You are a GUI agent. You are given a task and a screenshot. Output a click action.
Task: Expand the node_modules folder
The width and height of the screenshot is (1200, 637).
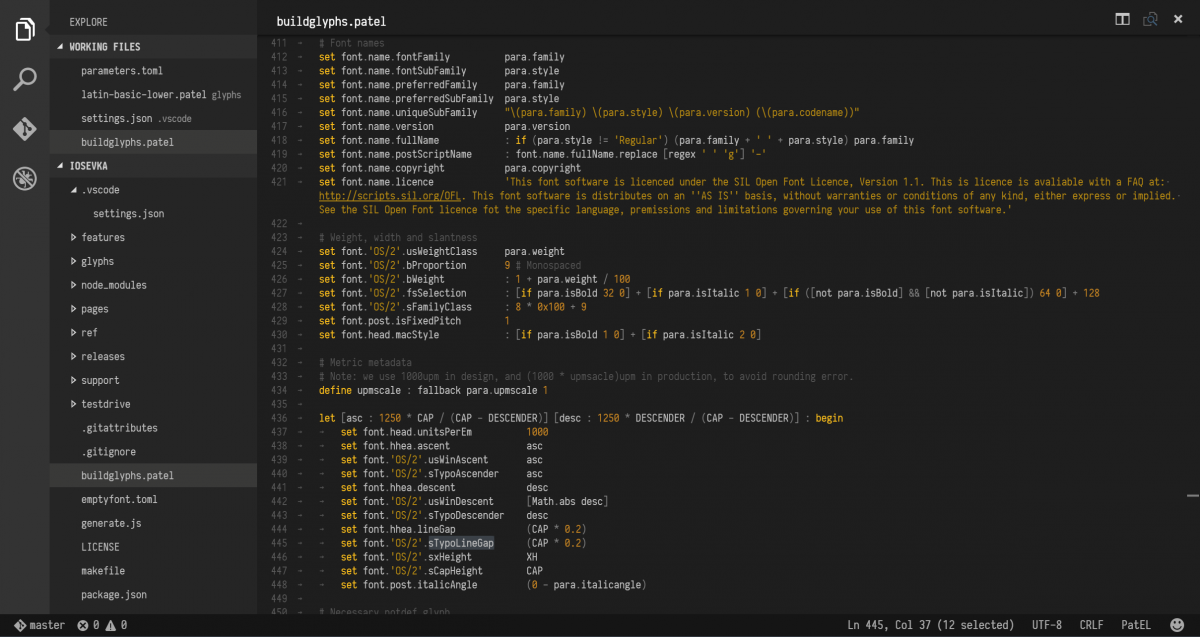153,285
